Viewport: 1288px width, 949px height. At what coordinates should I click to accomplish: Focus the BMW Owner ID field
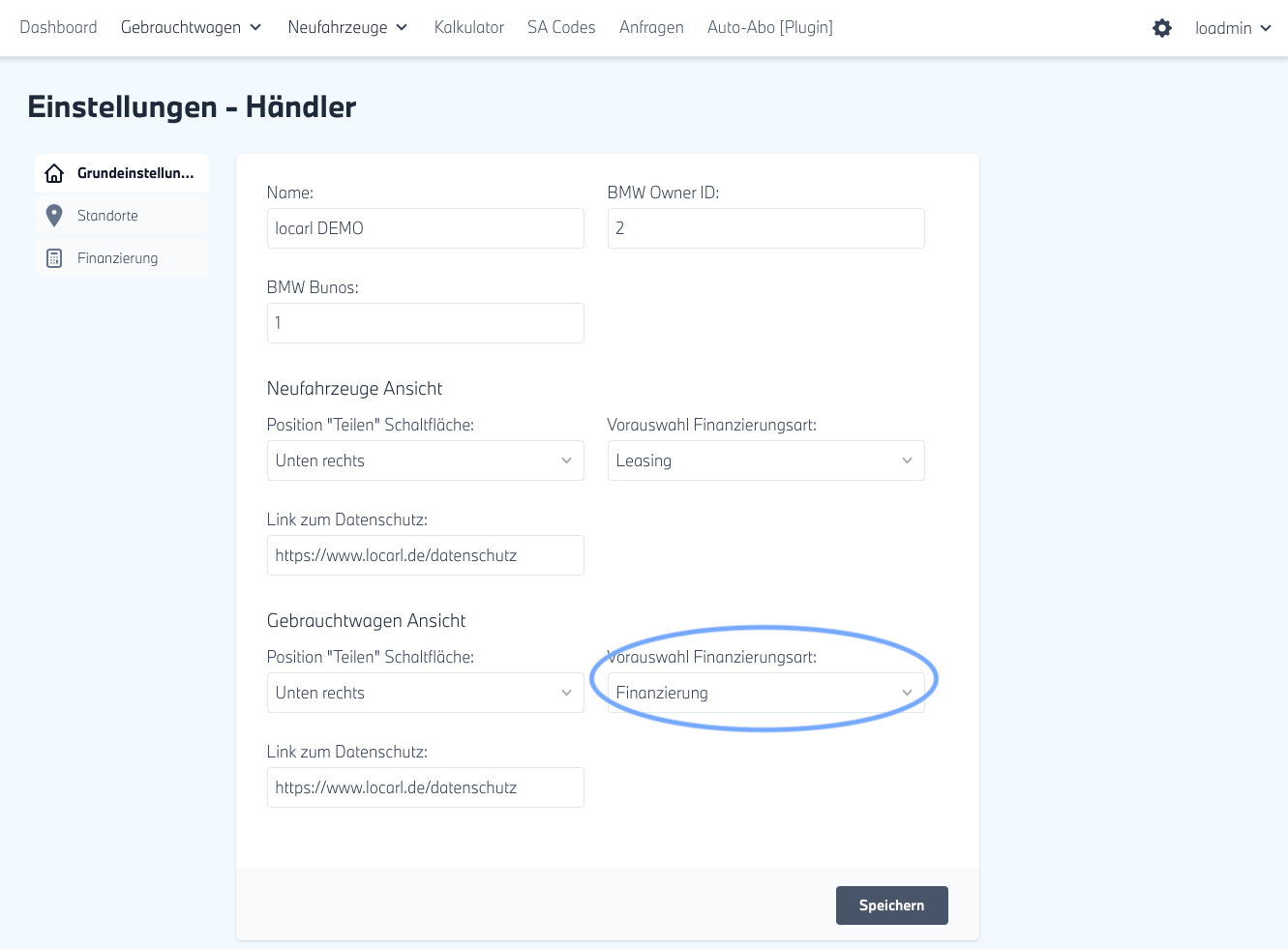pyautogui.click(x=765, y=228)
